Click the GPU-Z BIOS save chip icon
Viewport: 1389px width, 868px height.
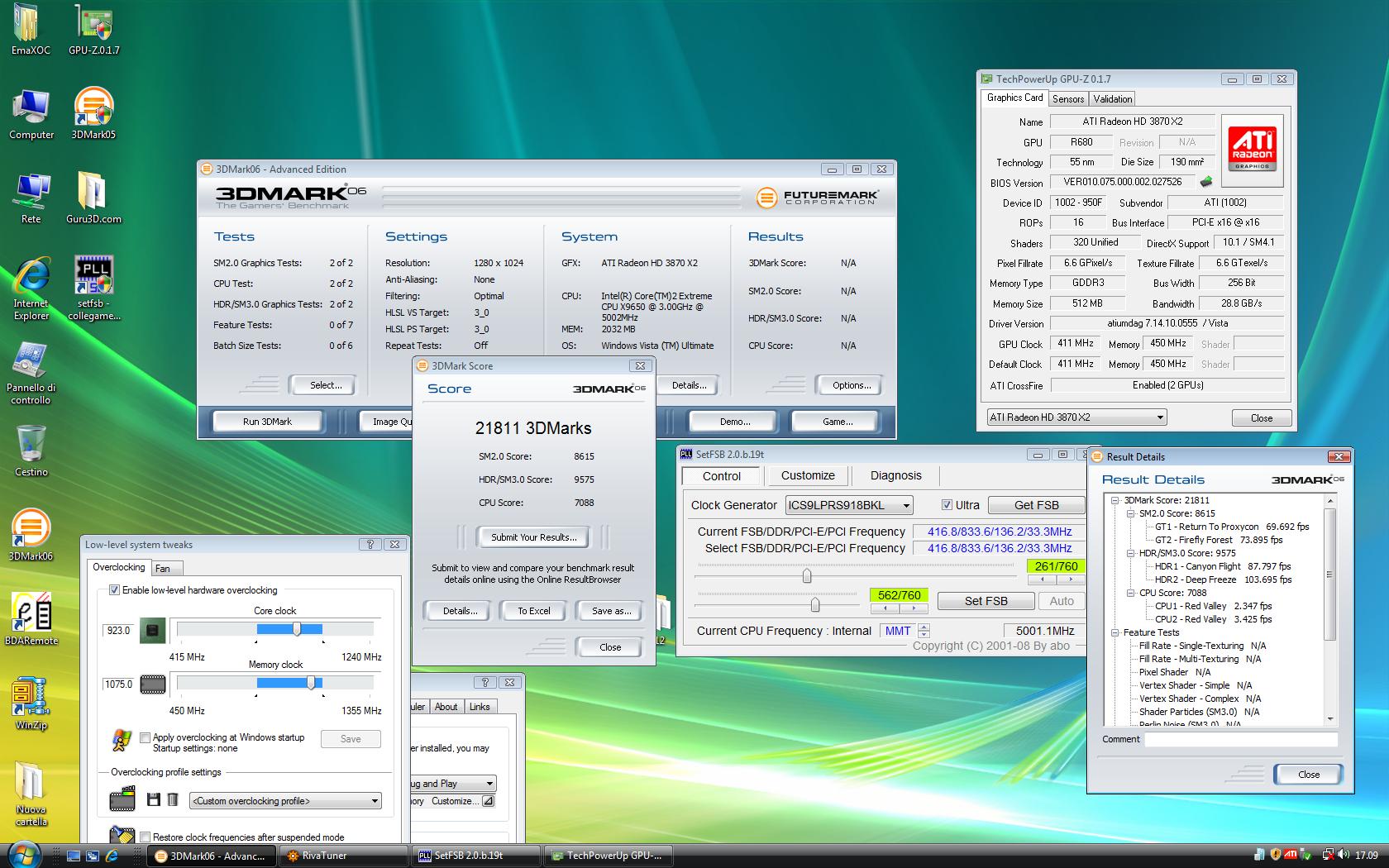[x=1206, y=182]
